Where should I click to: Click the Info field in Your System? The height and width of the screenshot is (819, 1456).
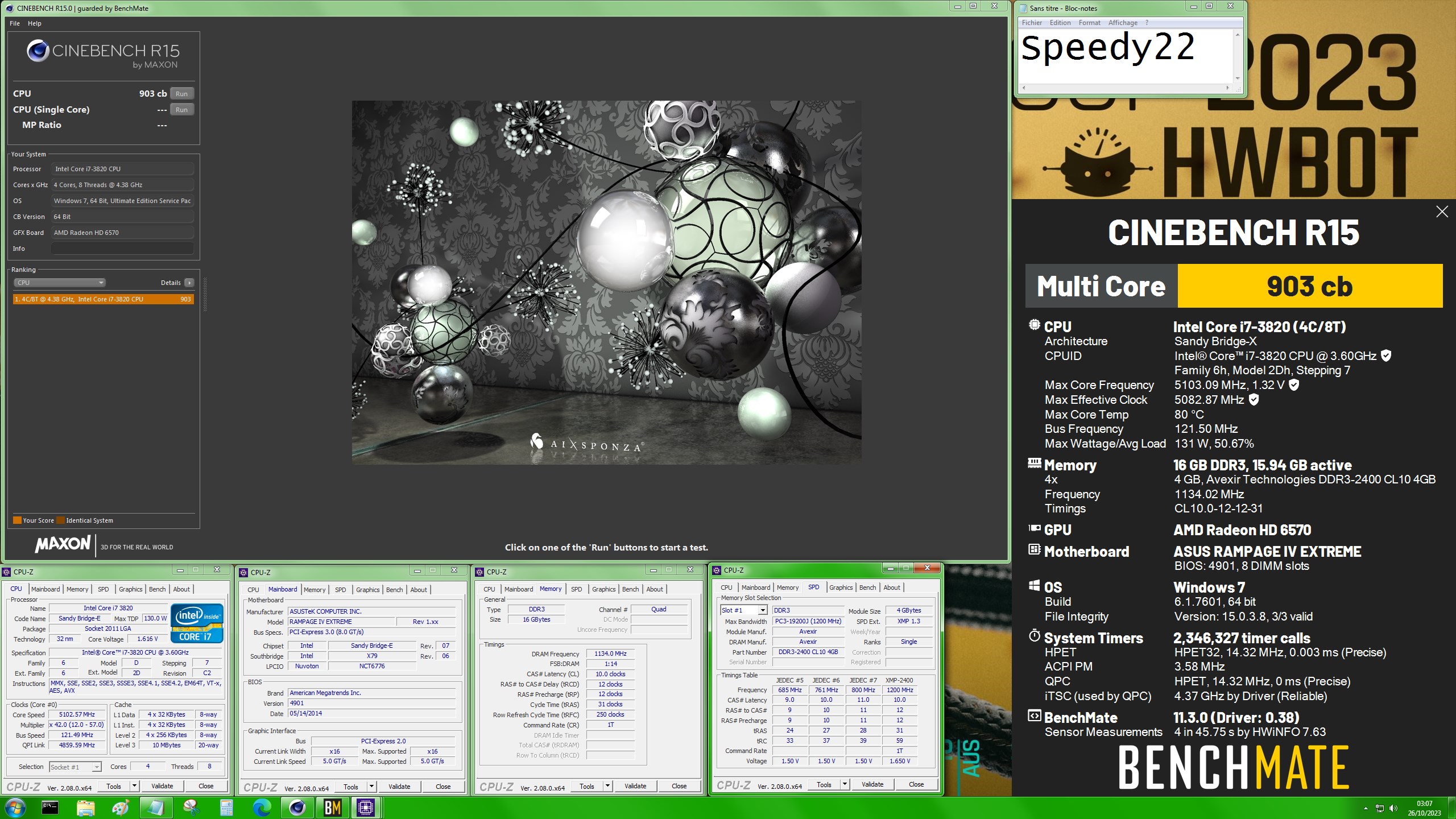point(122,249)
